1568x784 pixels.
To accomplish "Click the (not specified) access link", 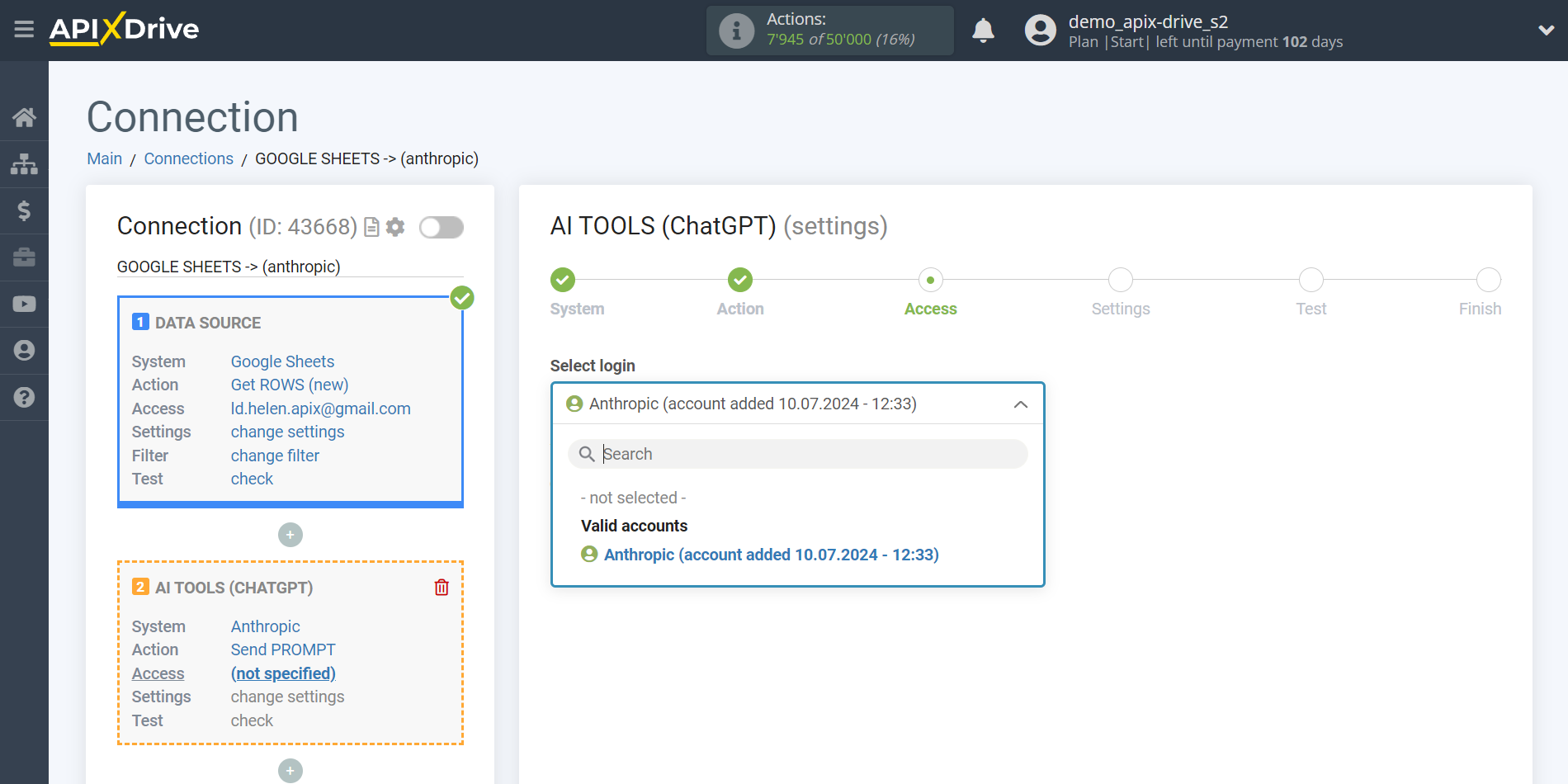I will point(283,673).
